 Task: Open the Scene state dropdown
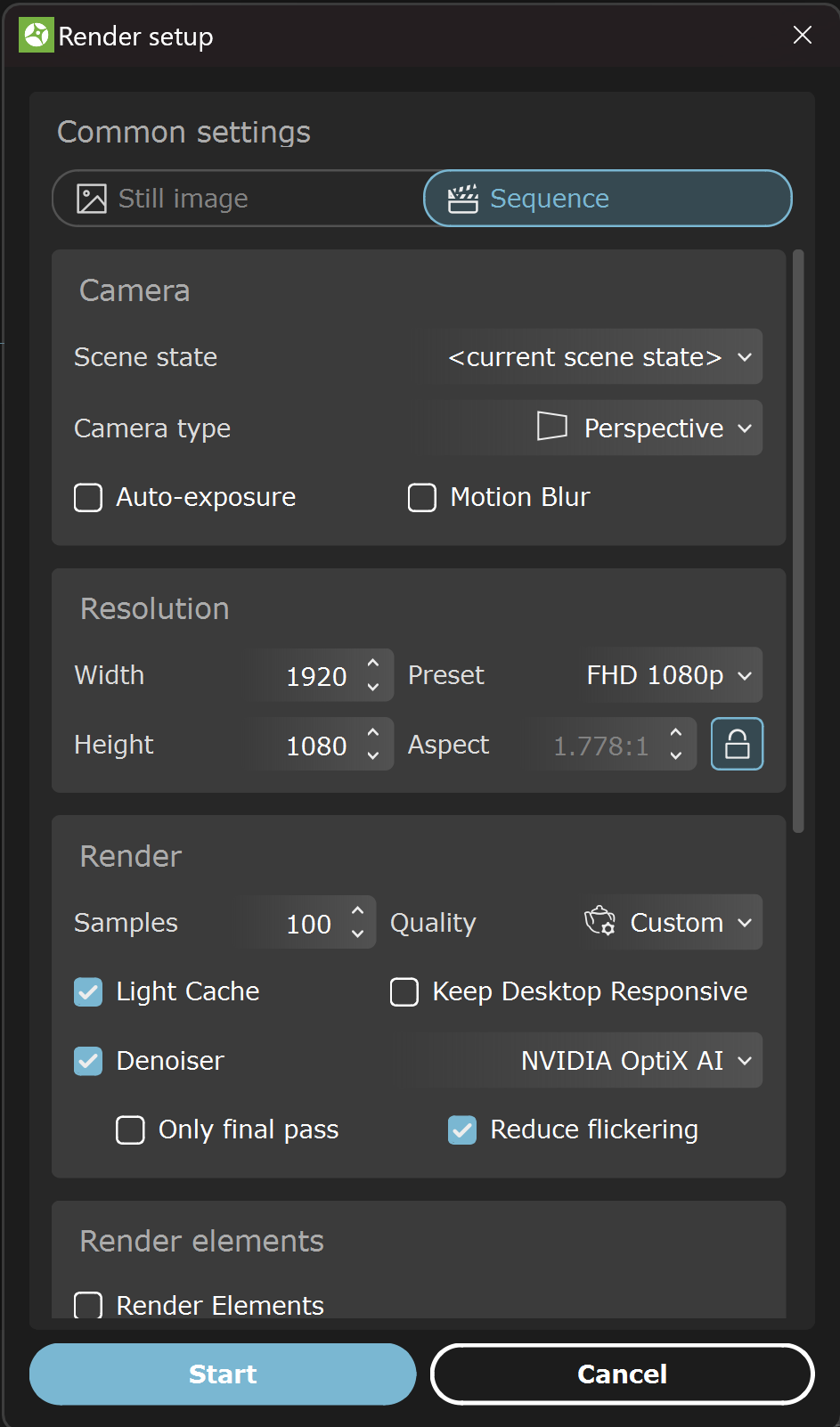[599, 357]
